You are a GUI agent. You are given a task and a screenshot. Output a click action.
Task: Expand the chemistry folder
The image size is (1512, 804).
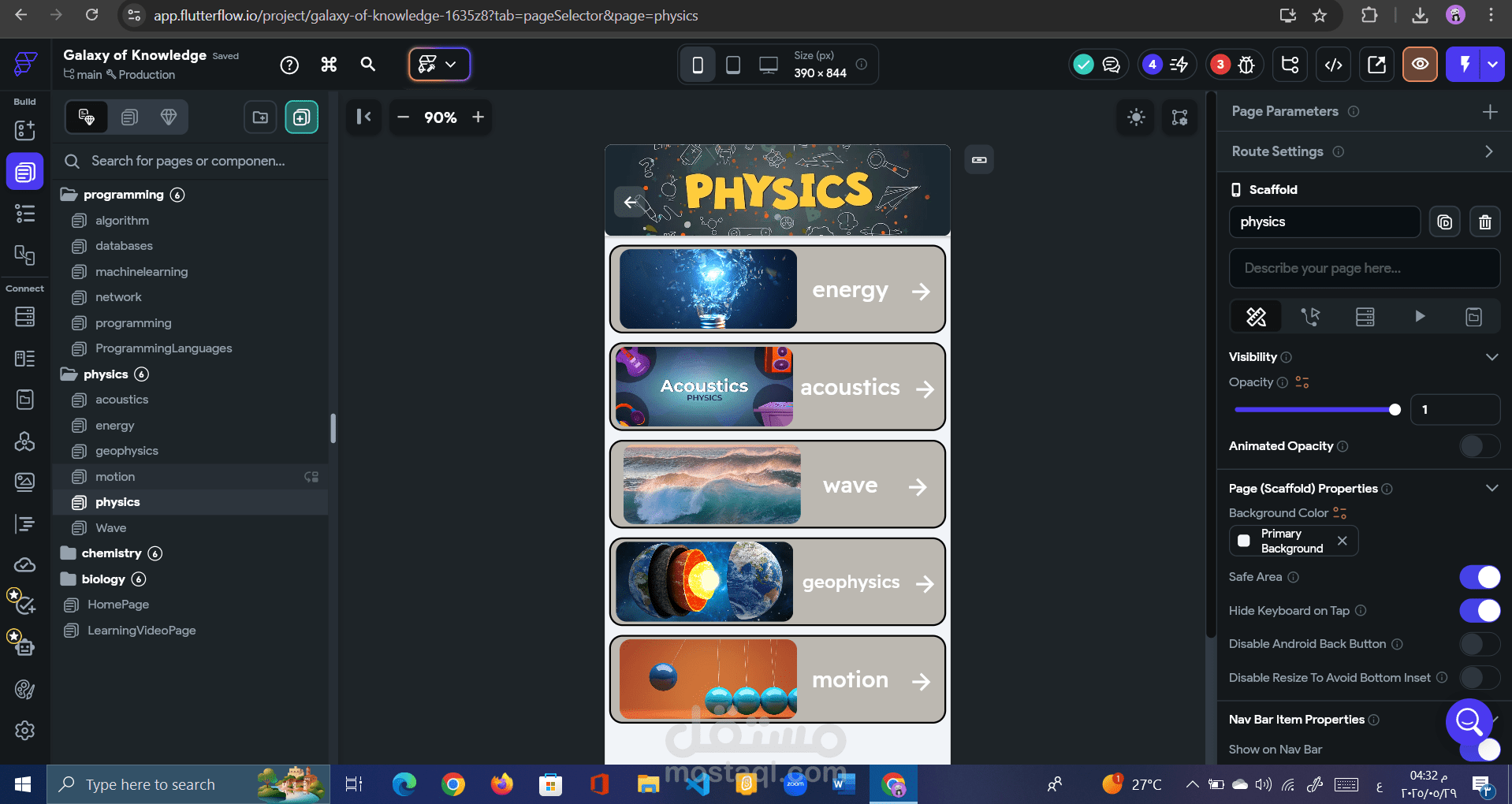pos(69,553)
